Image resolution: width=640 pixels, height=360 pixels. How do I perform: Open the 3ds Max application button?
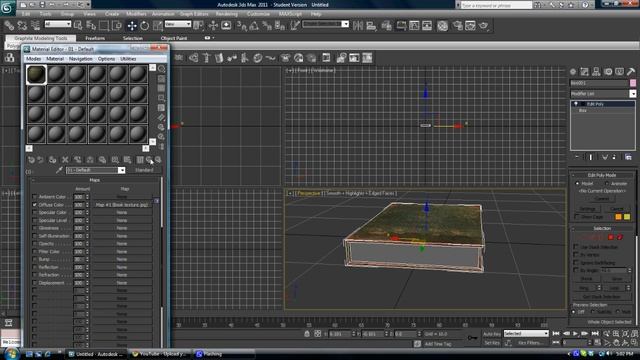coord(8,8)
